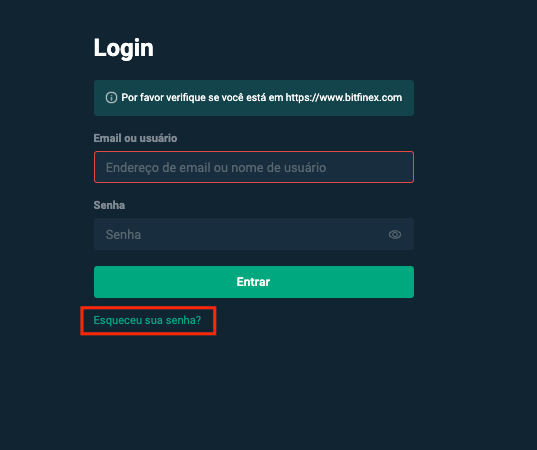
Task: Click placeholder Endereço de email ou nome de usuário
Action: click(x=216, y=168)
